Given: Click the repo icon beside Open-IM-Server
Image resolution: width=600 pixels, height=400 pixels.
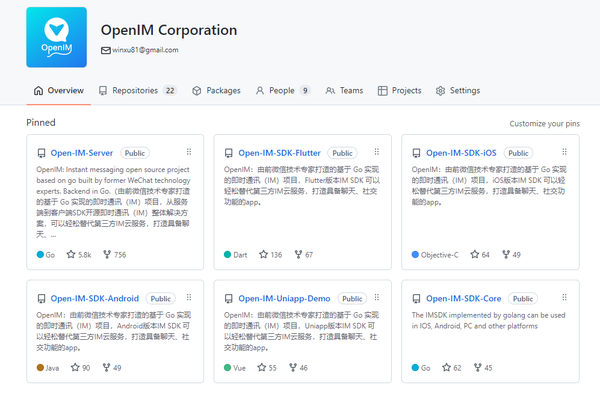Looking at the screenshot, I should coord(41,153).
